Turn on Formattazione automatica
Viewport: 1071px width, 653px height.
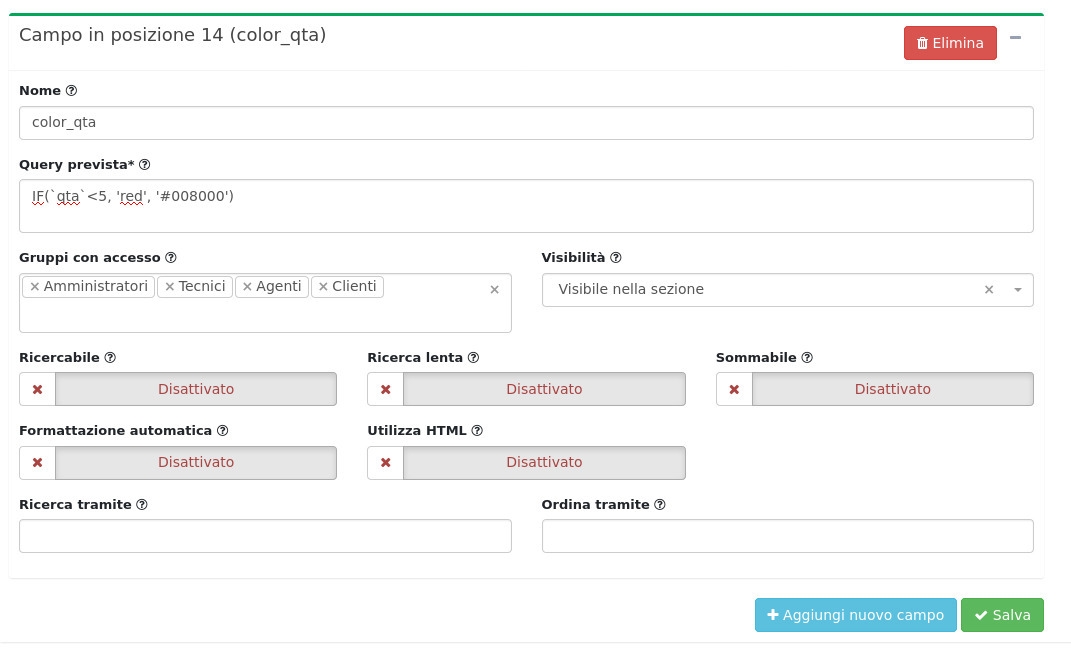click(x=178, y=462)
